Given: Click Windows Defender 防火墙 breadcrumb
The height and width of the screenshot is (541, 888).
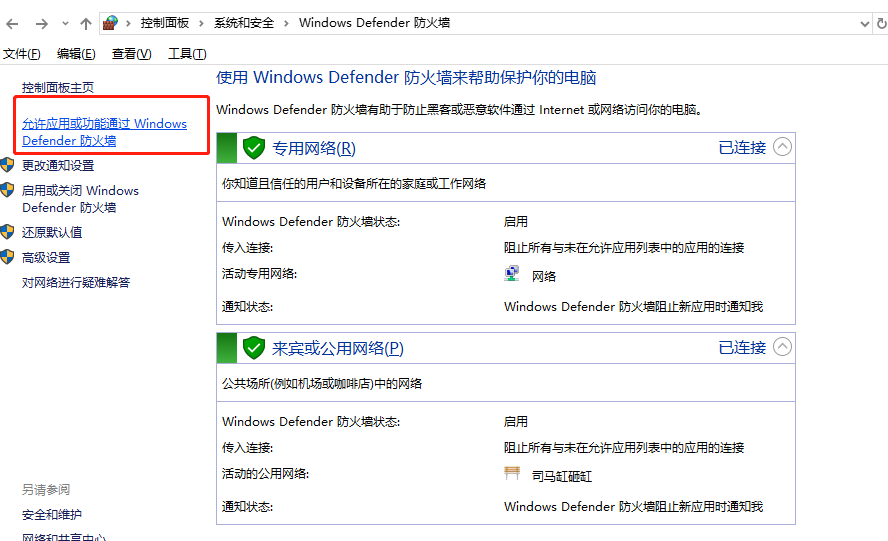Looking at the screenshot, I should [x=374, y=23].
